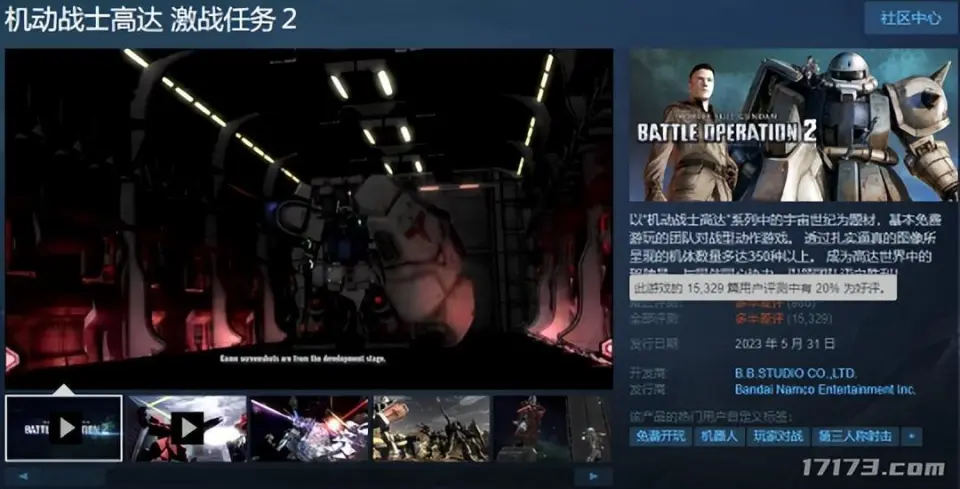Click the thumbnail strip horizontal scrollbar
This screenshot has height=489, width=960.
click(300, 476)
